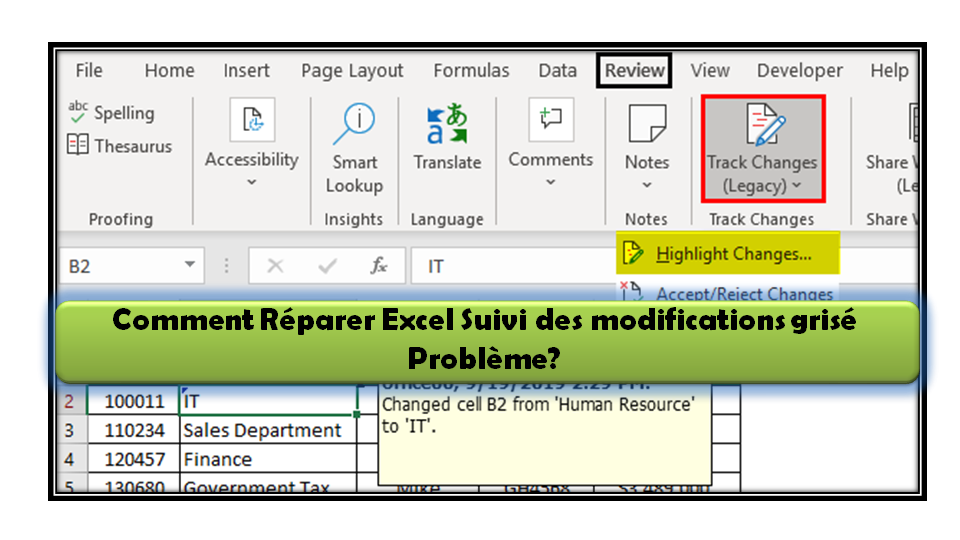Screen dimensions: 960x540
Task: Expand the Comments dropdown arrow
Action: click(x=550, y=182)
